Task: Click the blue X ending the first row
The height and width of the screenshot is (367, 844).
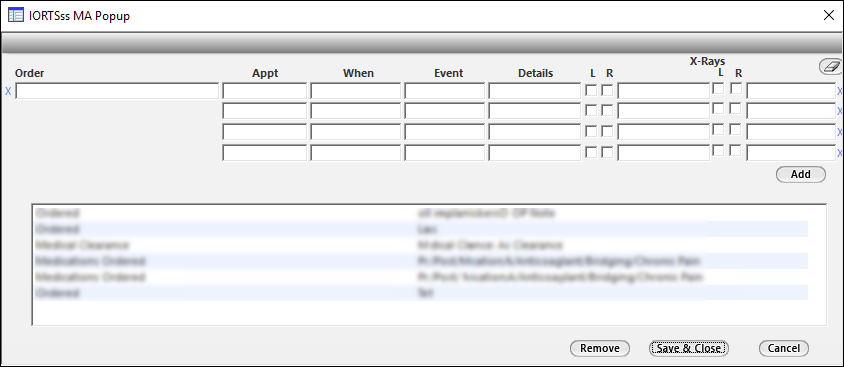Action: coord(840,91)
